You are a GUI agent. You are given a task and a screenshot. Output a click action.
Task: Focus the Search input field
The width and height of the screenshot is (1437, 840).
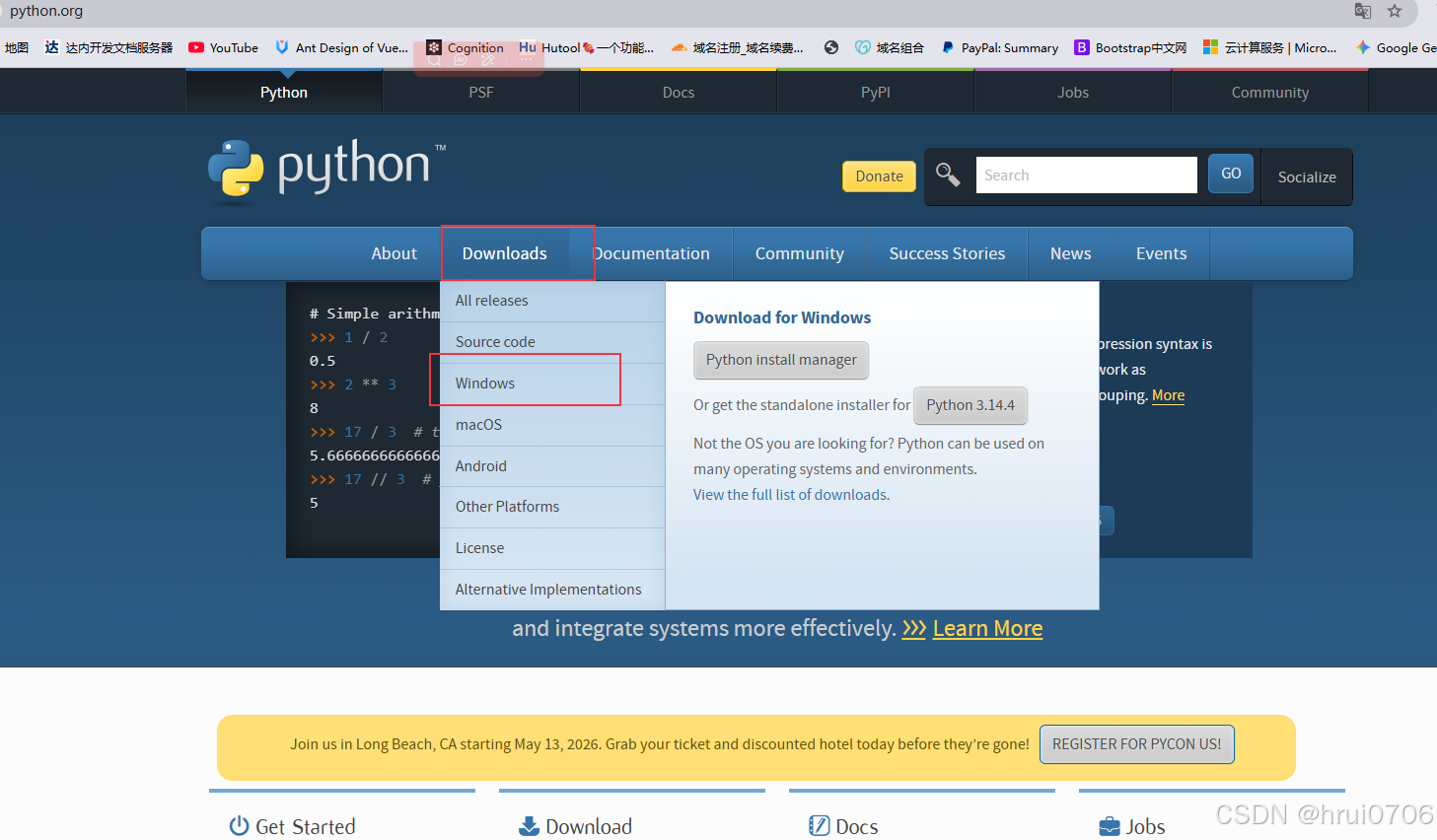(x=1086, y=175)
